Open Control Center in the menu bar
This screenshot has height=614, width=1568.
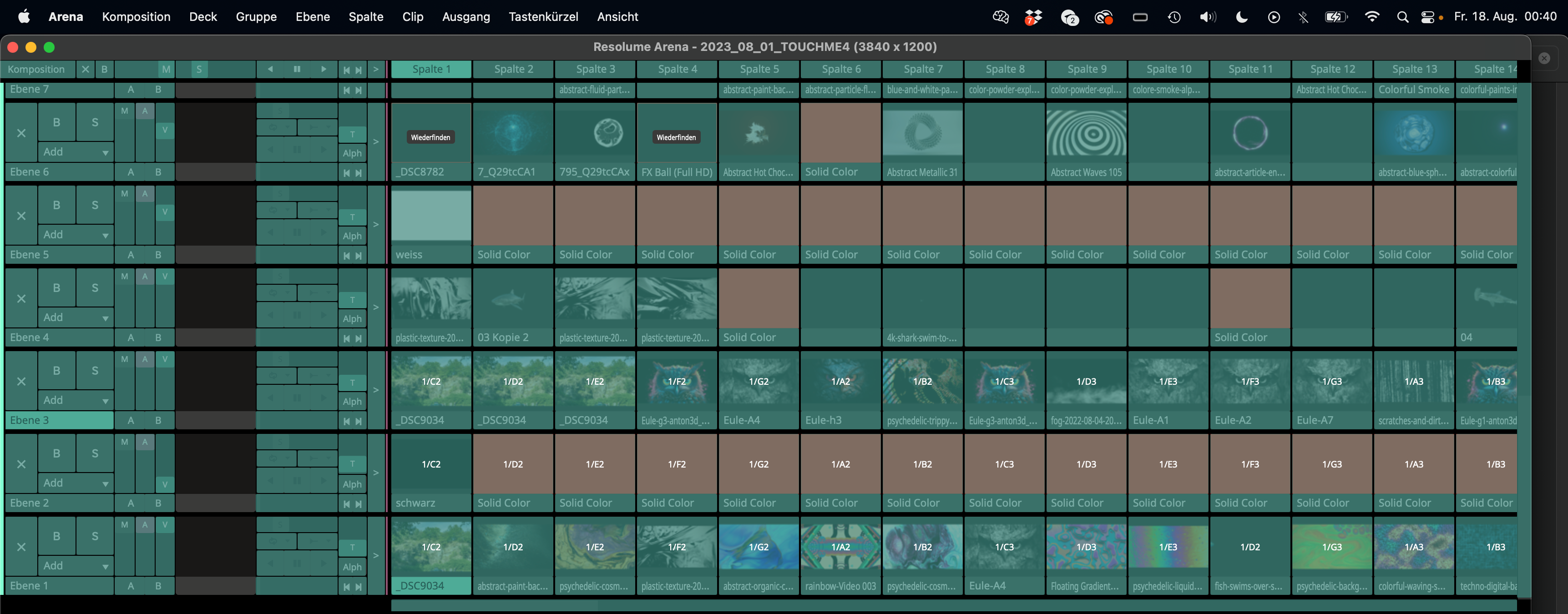coord(1427,17)
